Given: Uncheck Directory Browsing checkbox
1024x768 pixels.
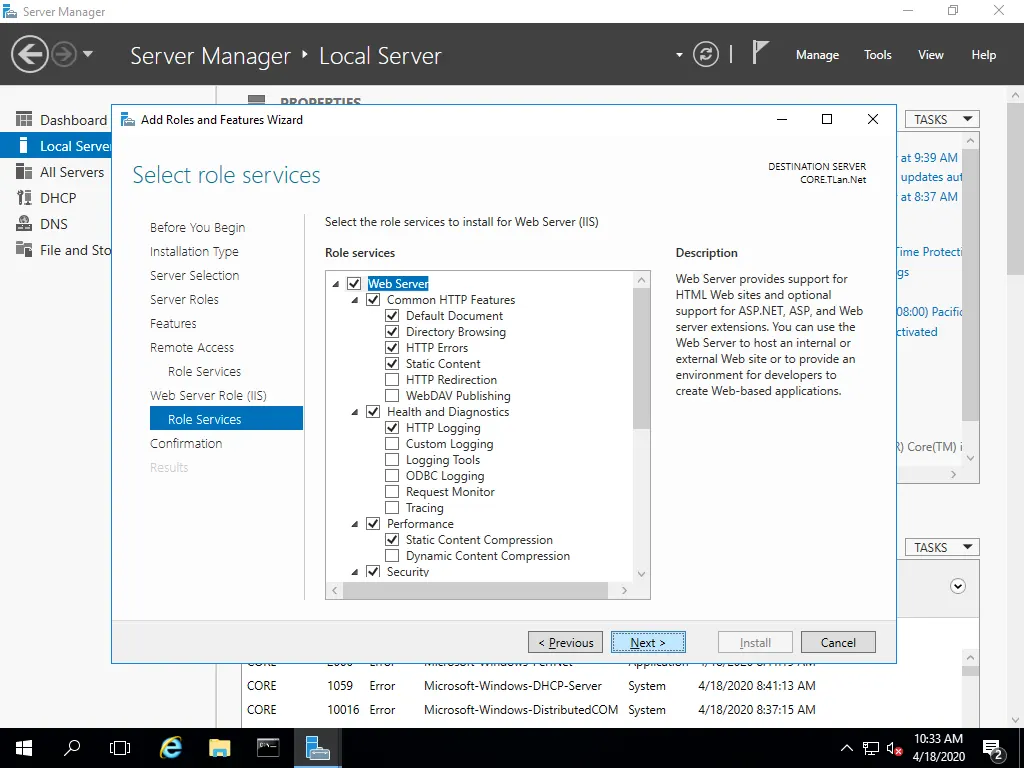Looking at the screenshot, I should [392, 332].
